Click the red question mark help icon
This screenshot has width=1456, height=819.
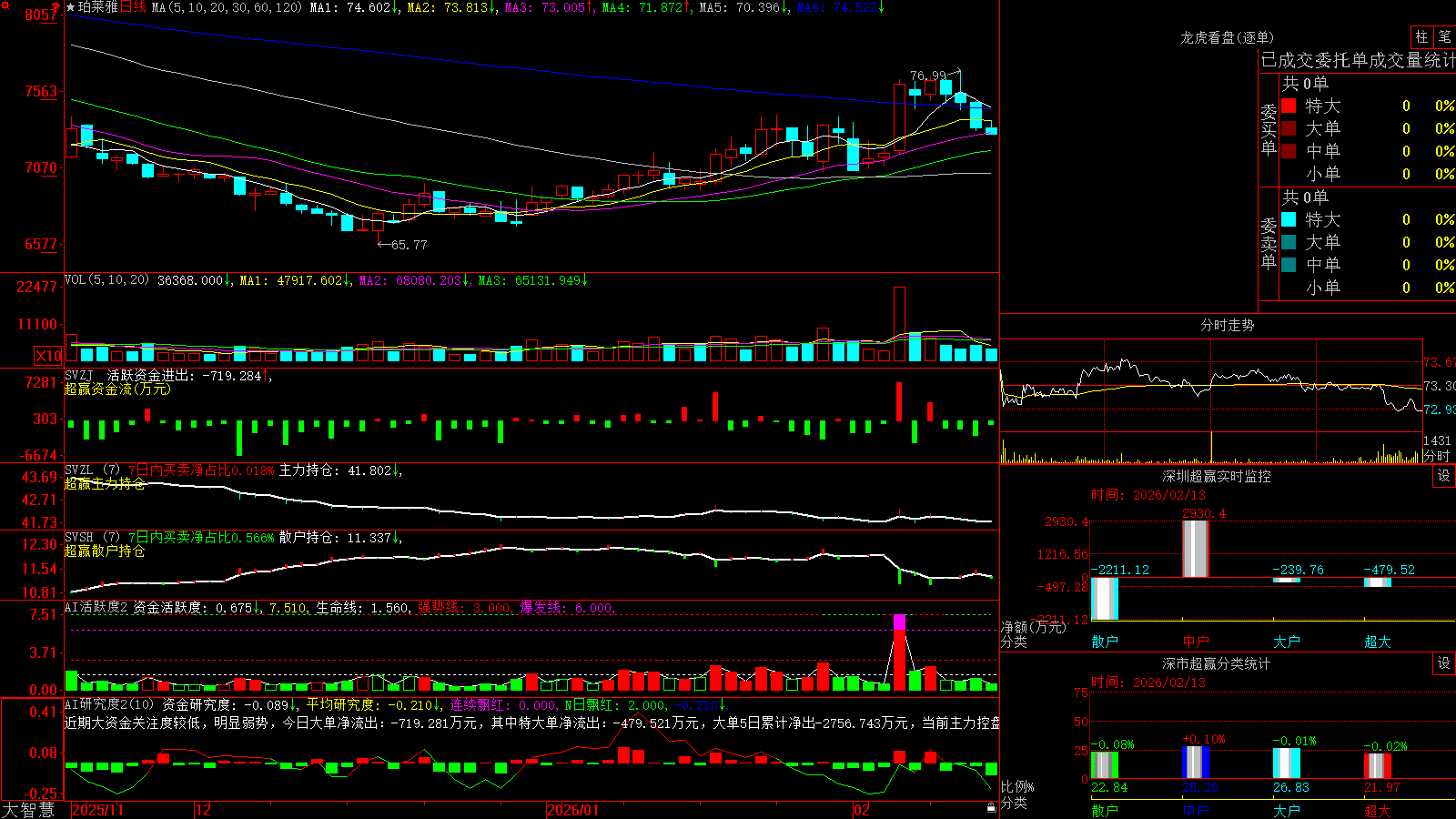(x=56, y=7)
